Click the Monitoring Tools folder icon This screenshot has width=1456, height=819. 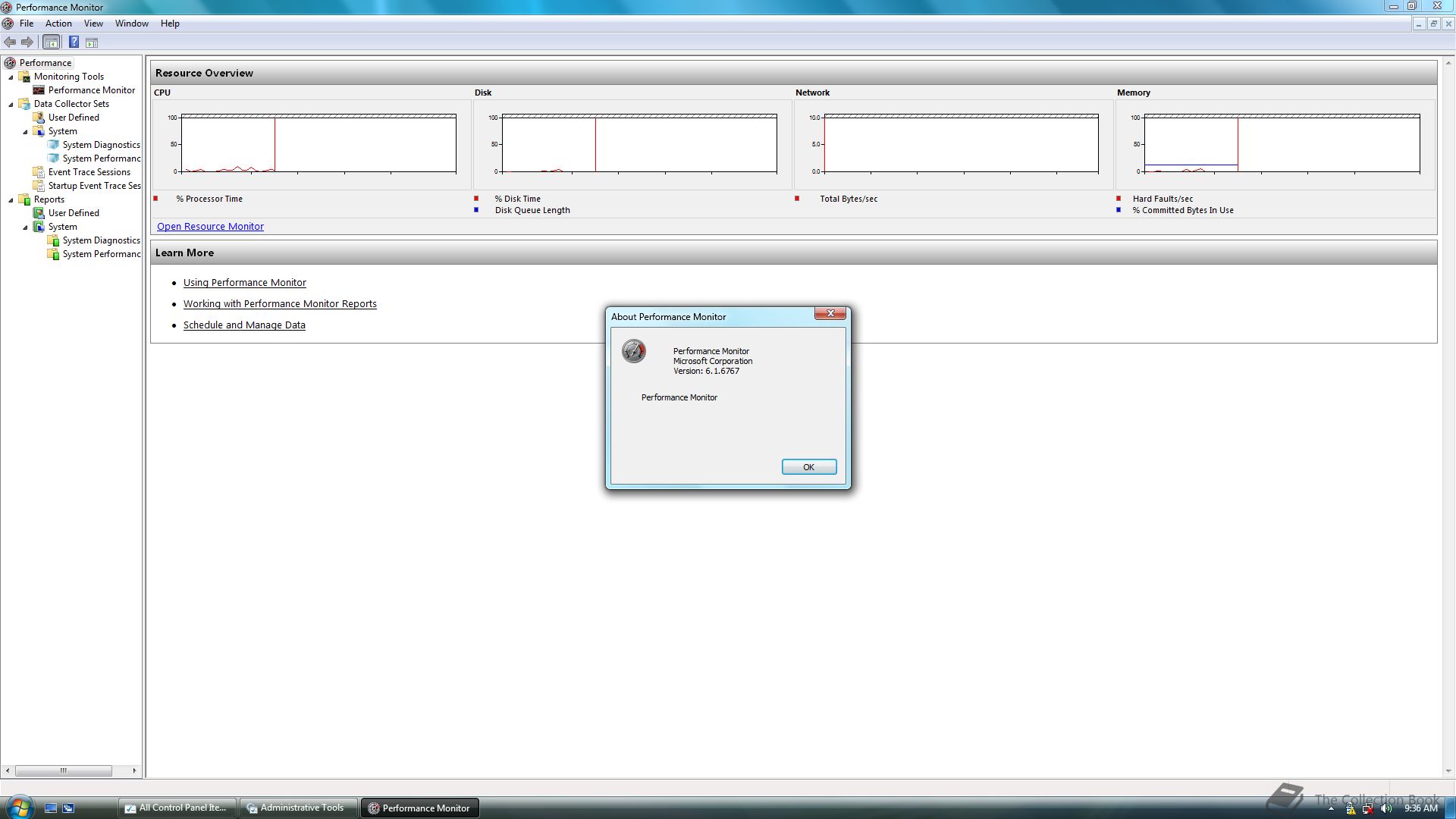[24, 77]
